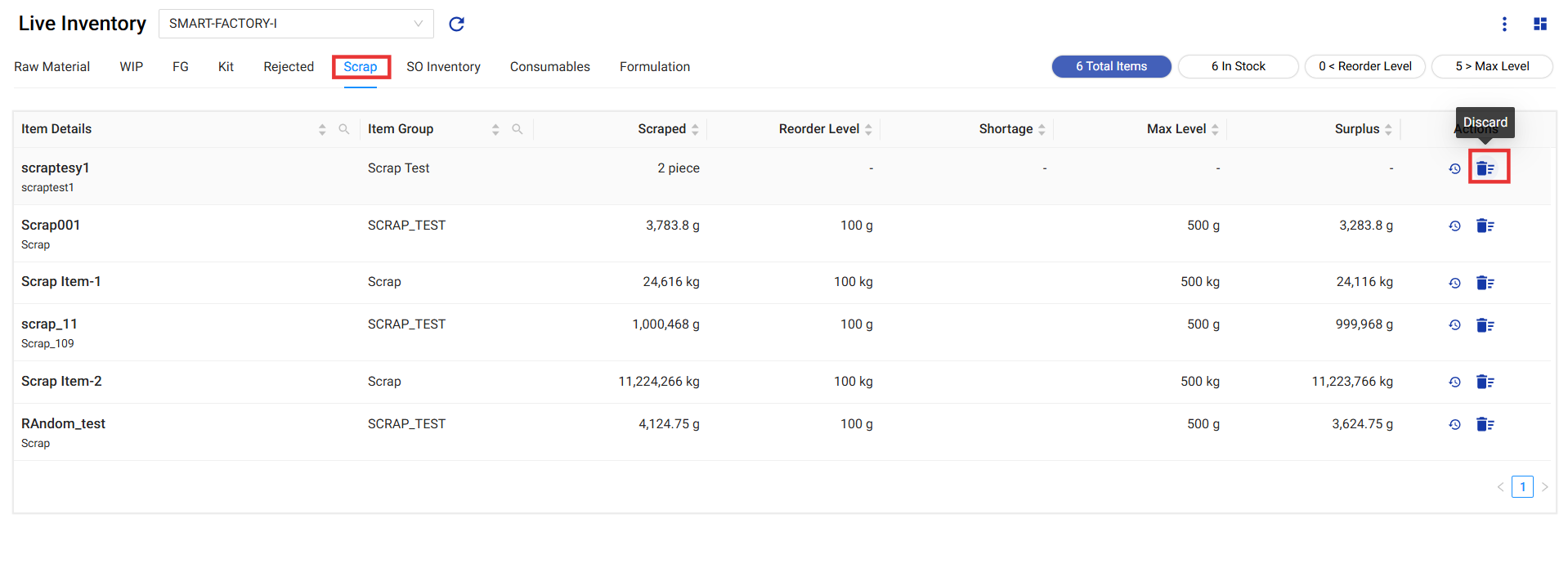Select page 1 in pagination
Screen dimensions: 1568x586
pyautogui.click(x=1521, y=487)
